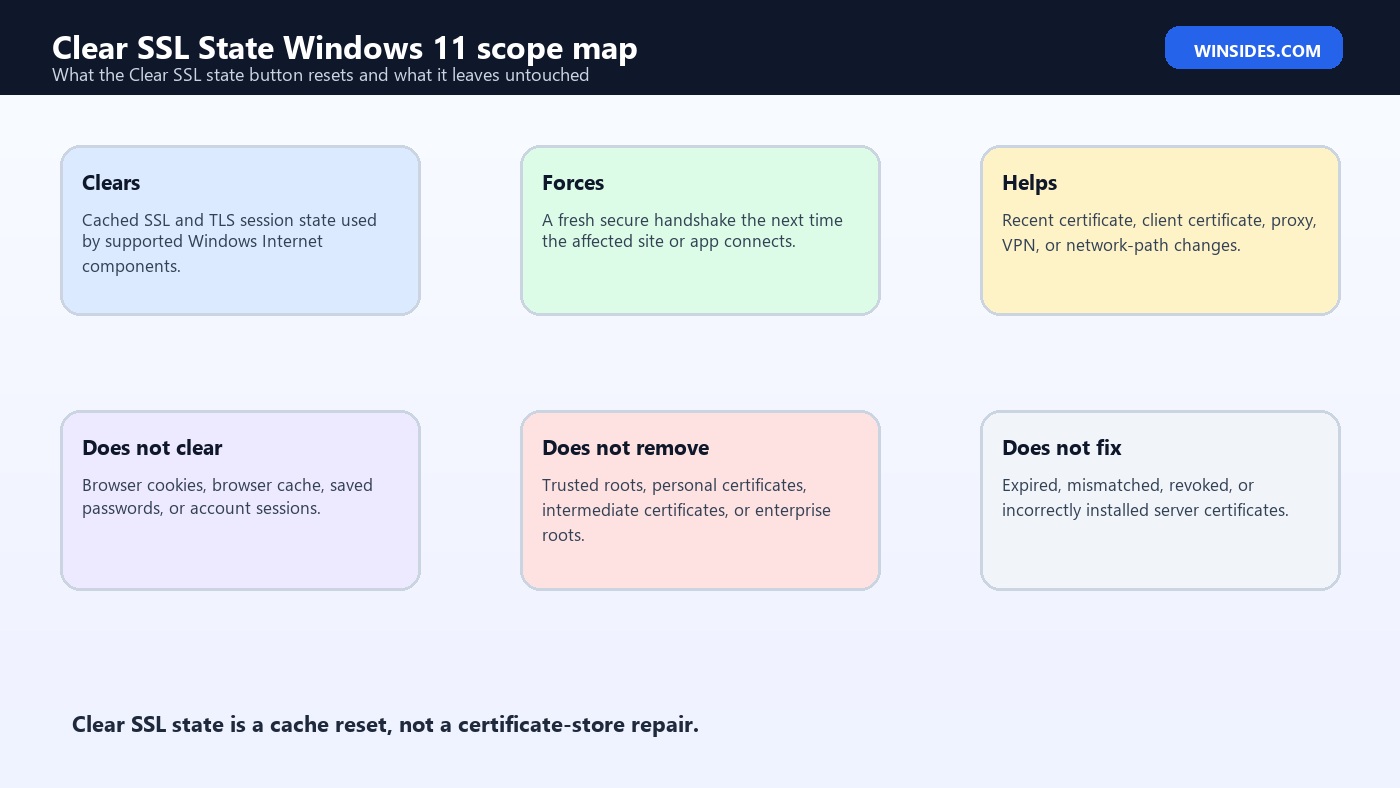1400x788 pixels.
Task: Click the 'Expired, mismatched, revoked' description text
Action: click(1145, 497)
